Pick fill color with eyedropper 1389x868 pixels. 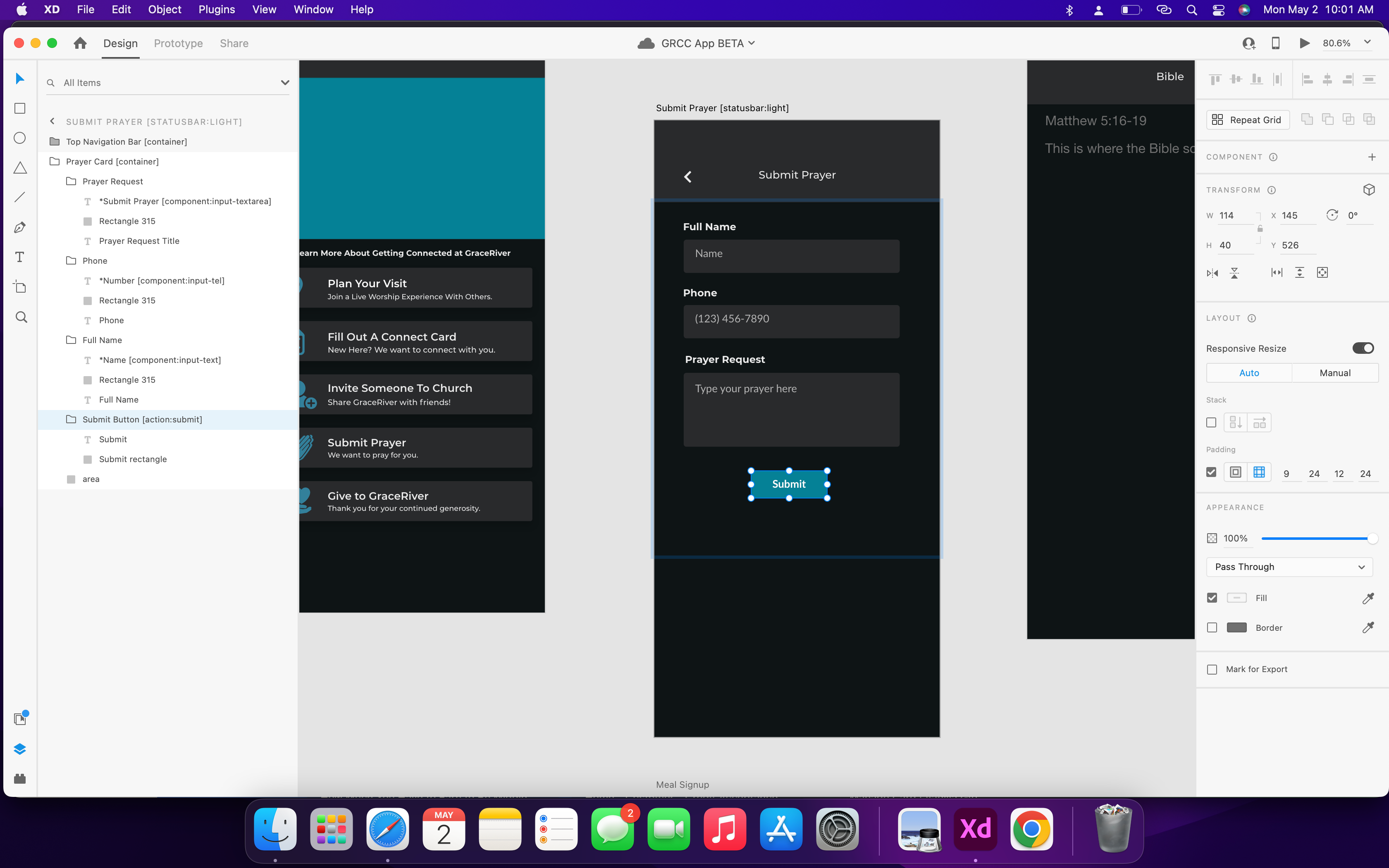coord(1368,598)
